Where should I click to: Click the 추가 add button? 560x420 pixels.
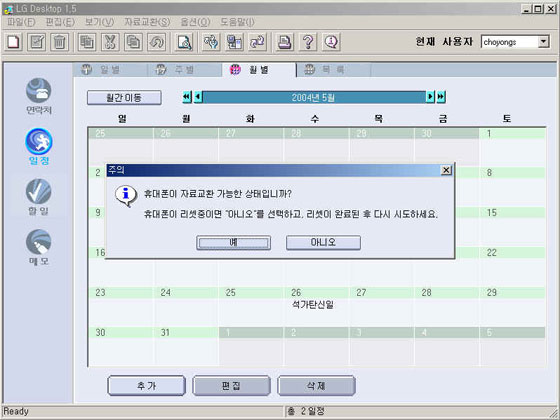click(146, 386)
